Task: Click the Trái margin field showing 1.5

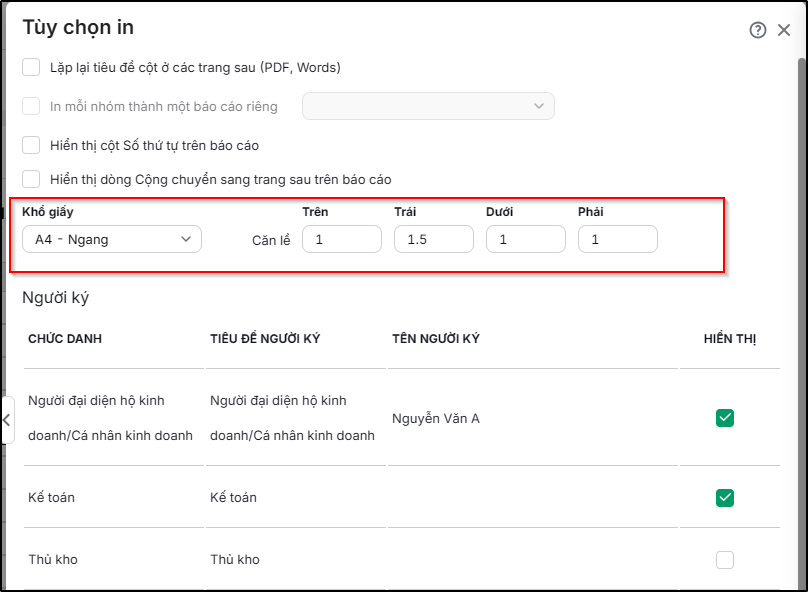Action: 434,239
